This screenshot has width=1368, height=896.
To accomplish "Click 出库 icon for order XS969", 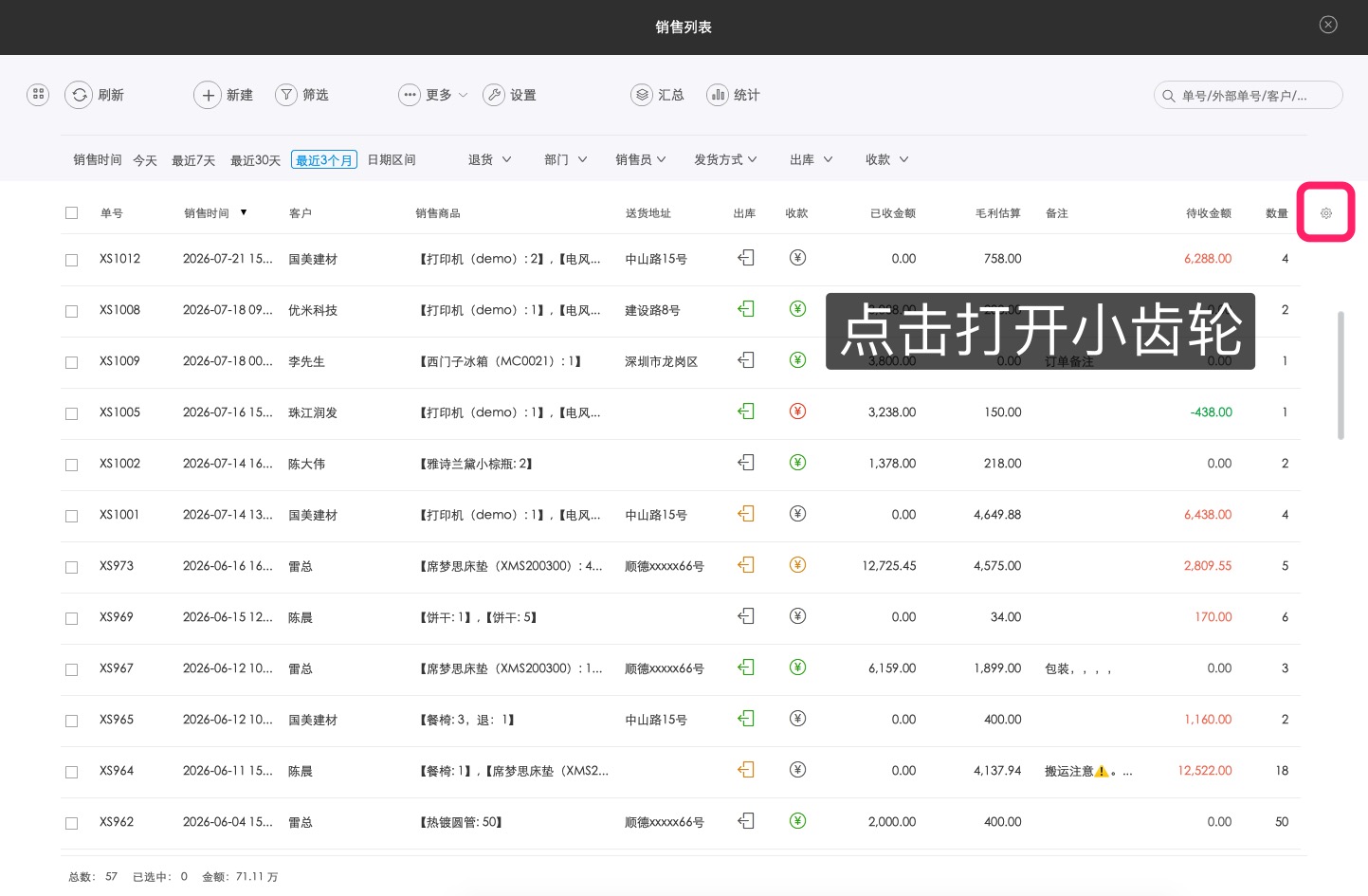I will [x=746, y=616].
